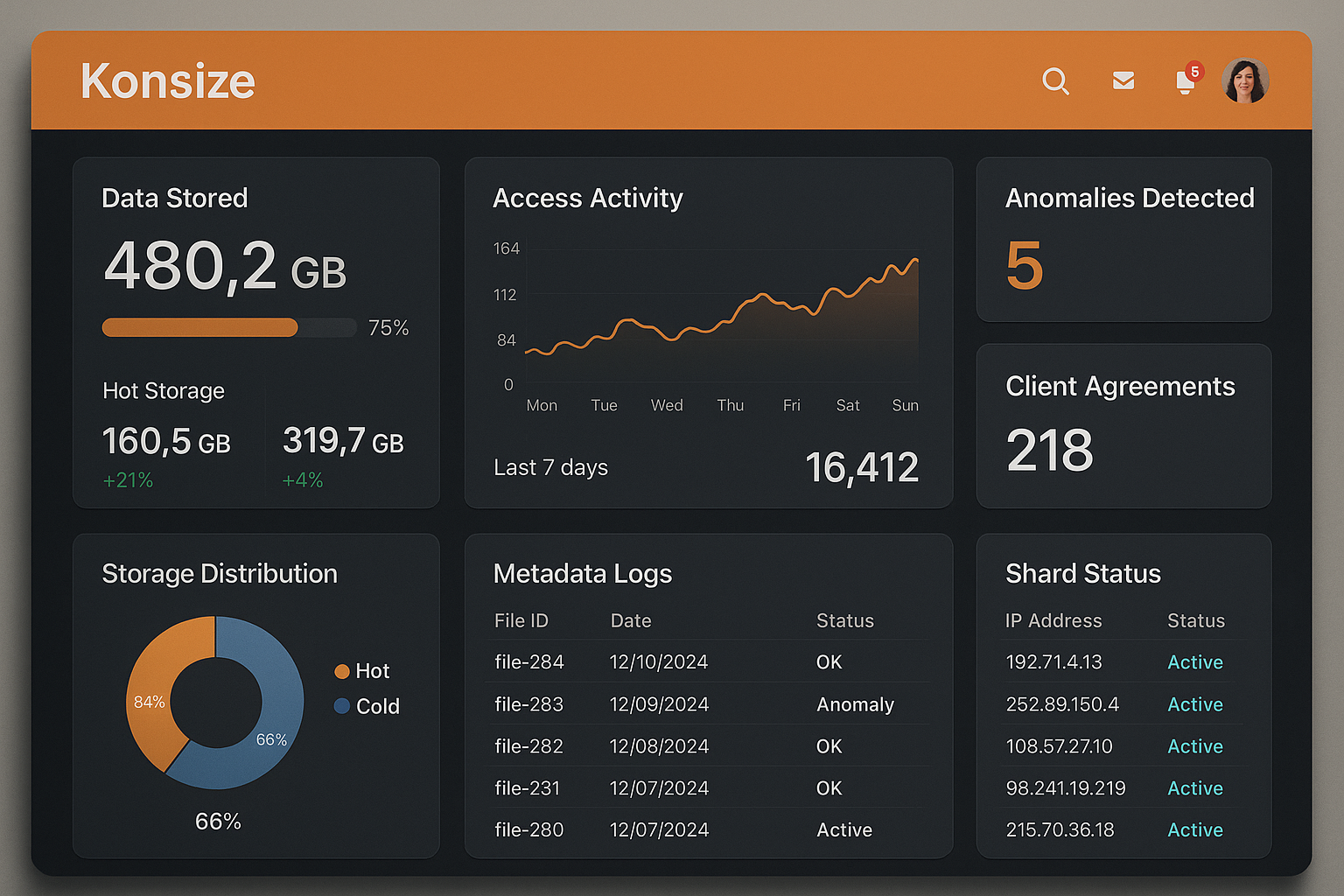Open the file-284 log row

(x=529, y=662)
